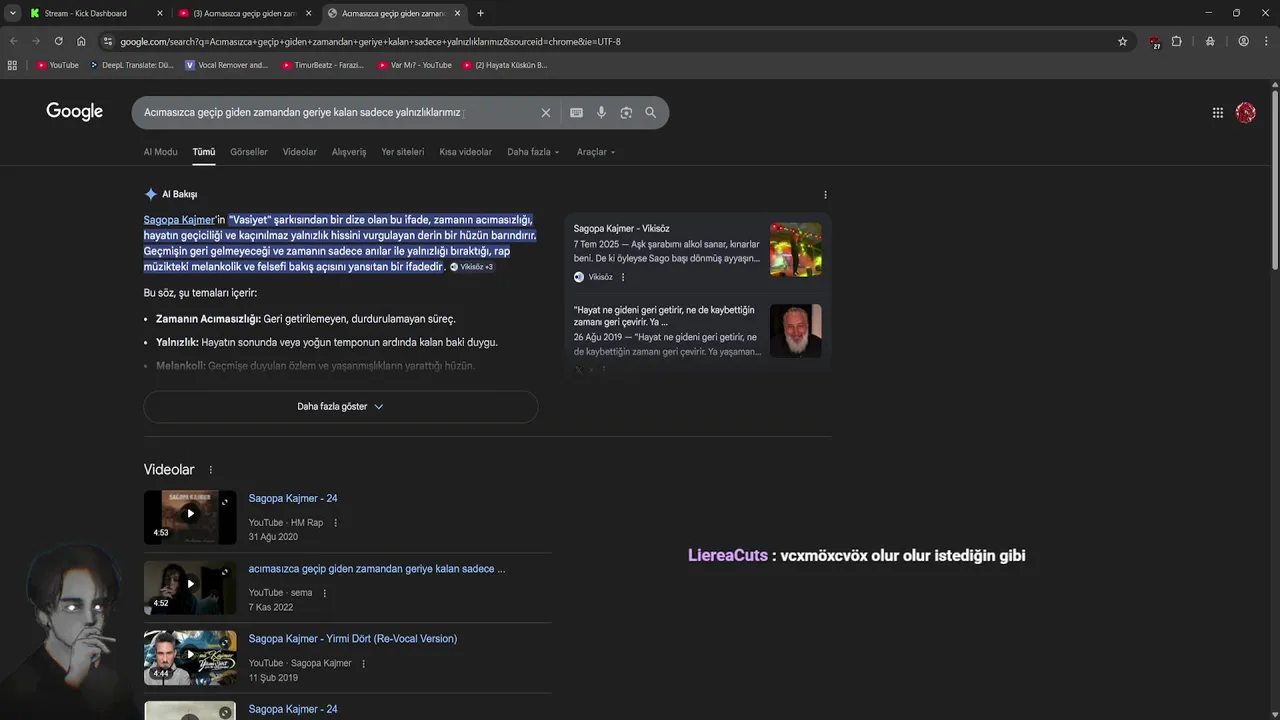Open the apps grid in bookmarks bar

tap(12, 65)
